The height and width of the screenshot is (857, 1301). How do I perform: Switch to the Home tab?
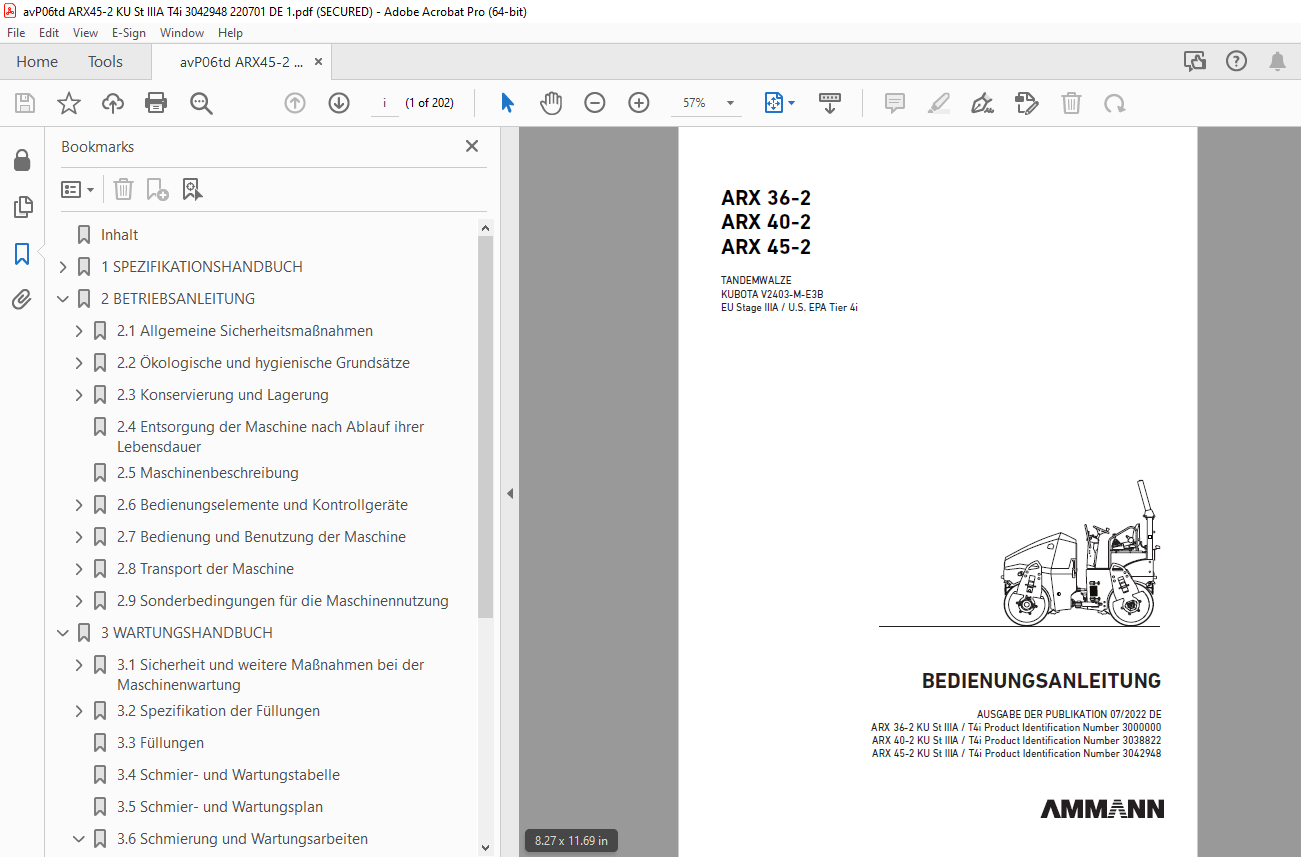(37, 62)
